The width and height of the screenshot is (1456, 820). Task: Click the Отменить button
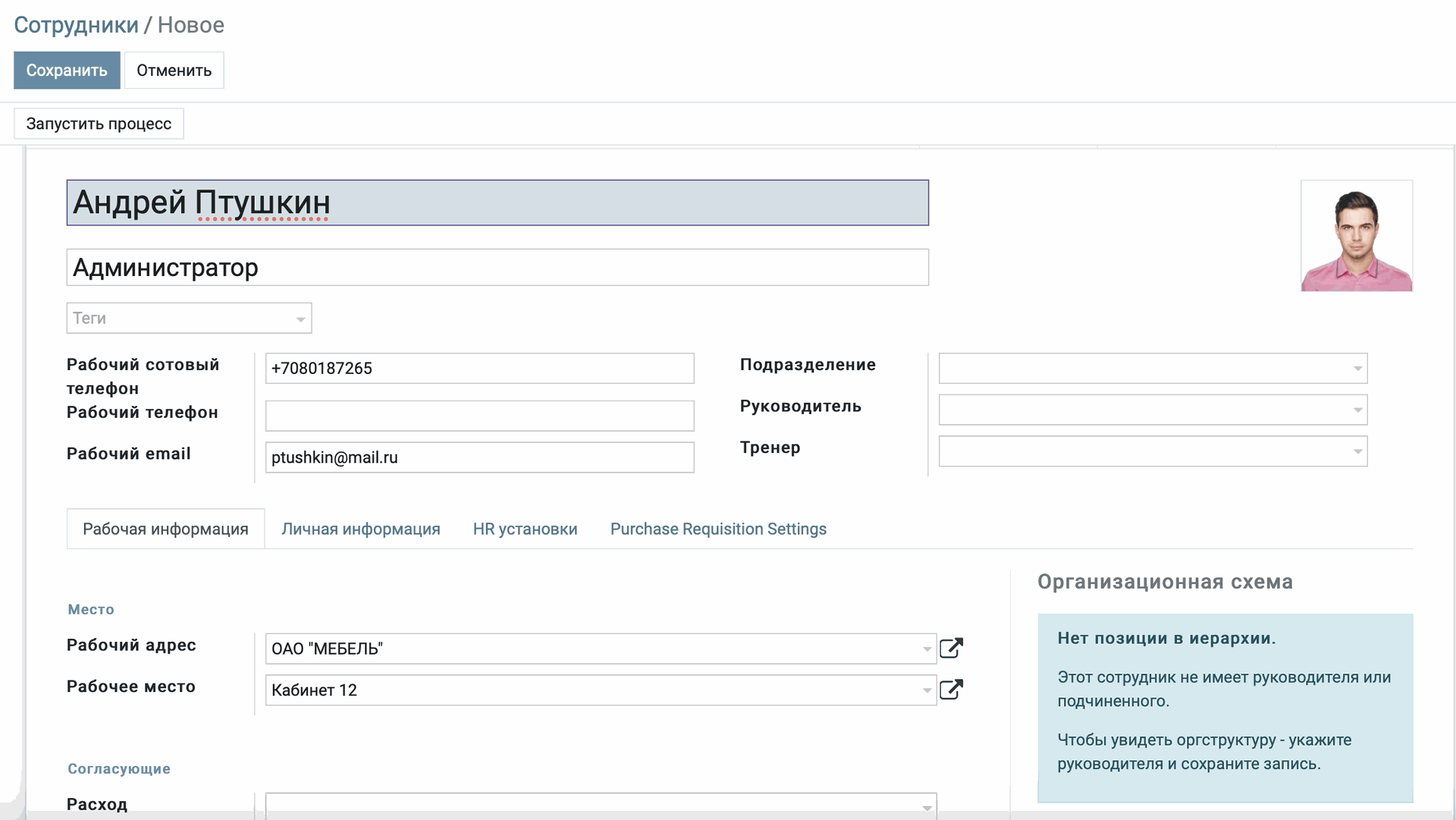(174, 71)
